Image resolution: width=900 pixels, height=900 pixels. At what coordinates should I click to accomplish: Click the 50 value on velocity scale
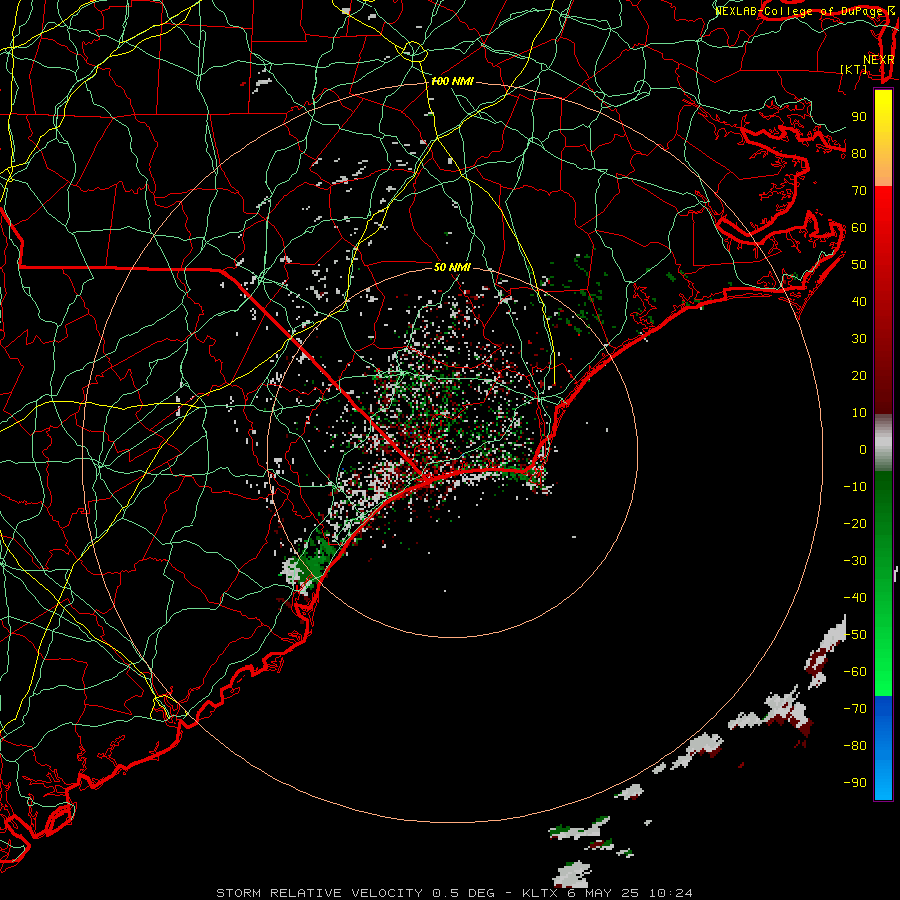pos(859,265)
